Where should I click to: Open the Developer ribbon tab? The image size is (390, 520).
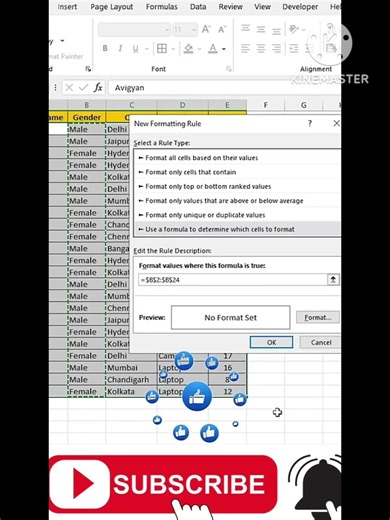tap(300, 7)
